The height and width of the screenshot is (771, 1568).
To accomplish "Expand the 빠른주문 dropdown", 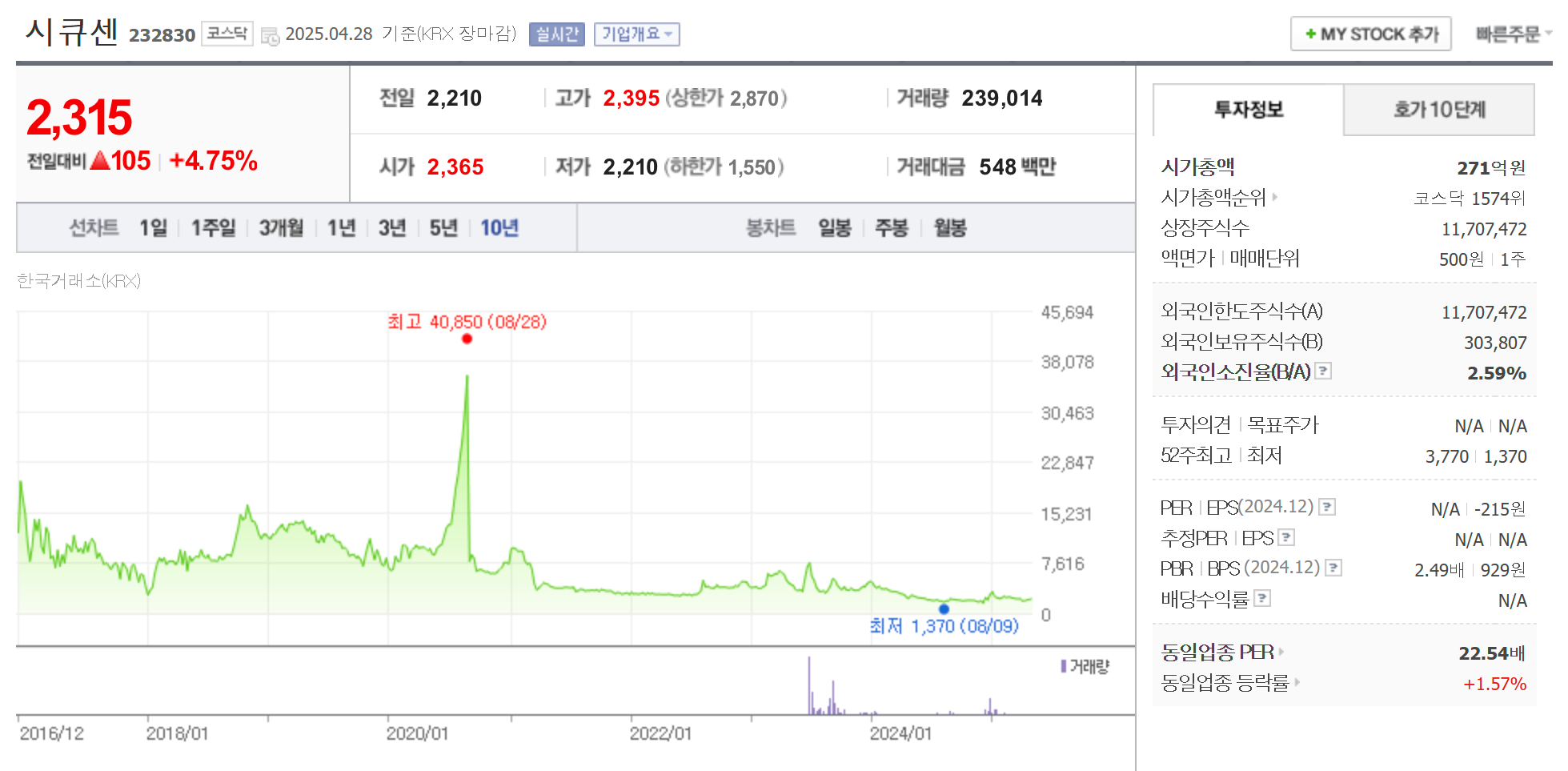I will 1514,34.
